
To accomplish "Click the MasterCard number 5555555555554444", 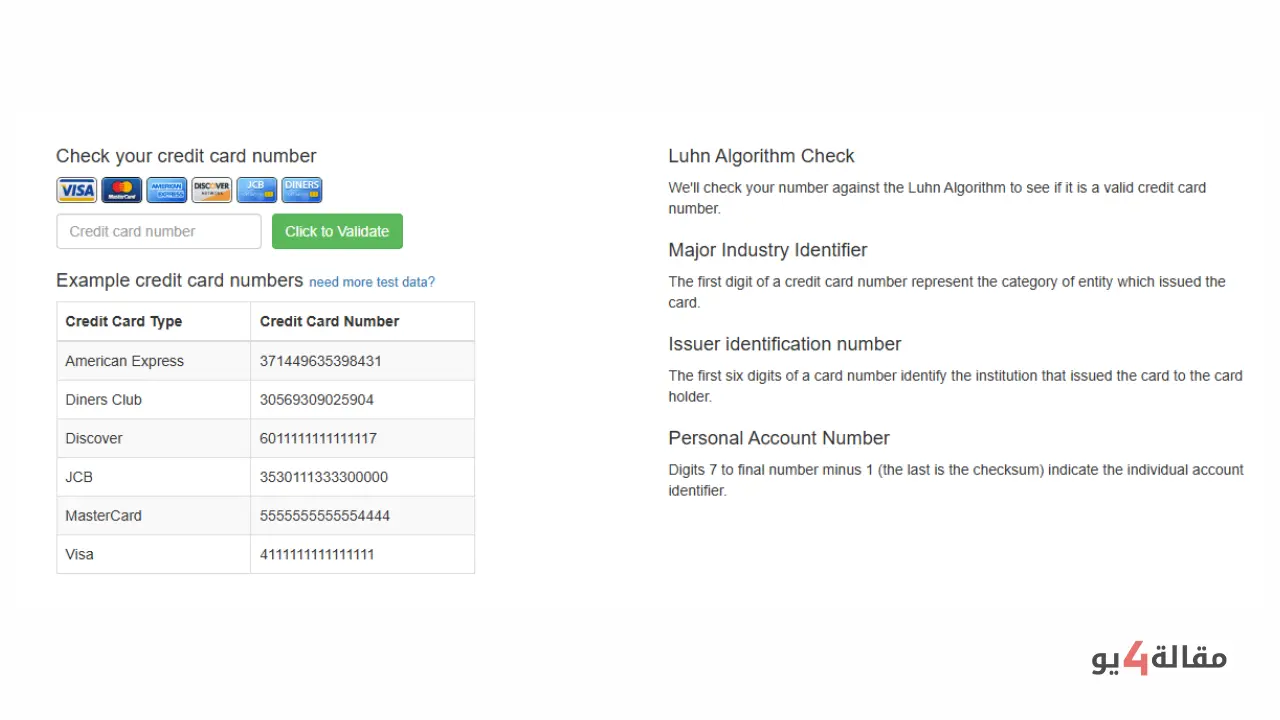I will [x=324, y=516].
